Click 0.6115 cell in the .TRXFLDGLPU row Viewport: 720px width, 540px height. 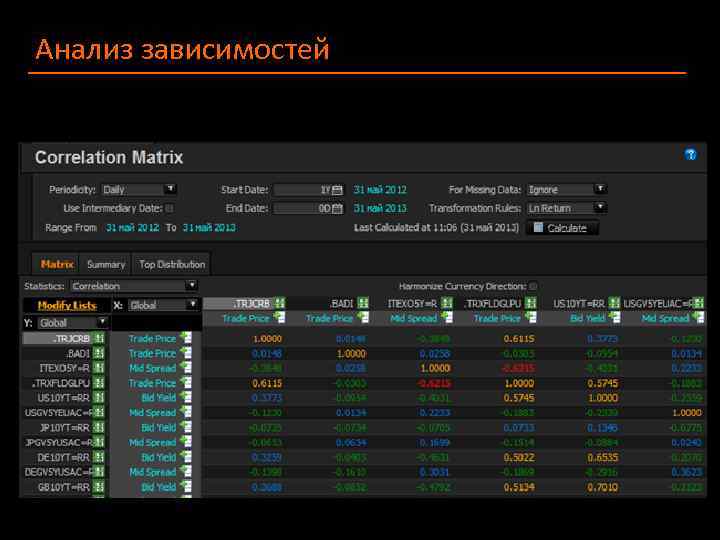click(267, 383)
